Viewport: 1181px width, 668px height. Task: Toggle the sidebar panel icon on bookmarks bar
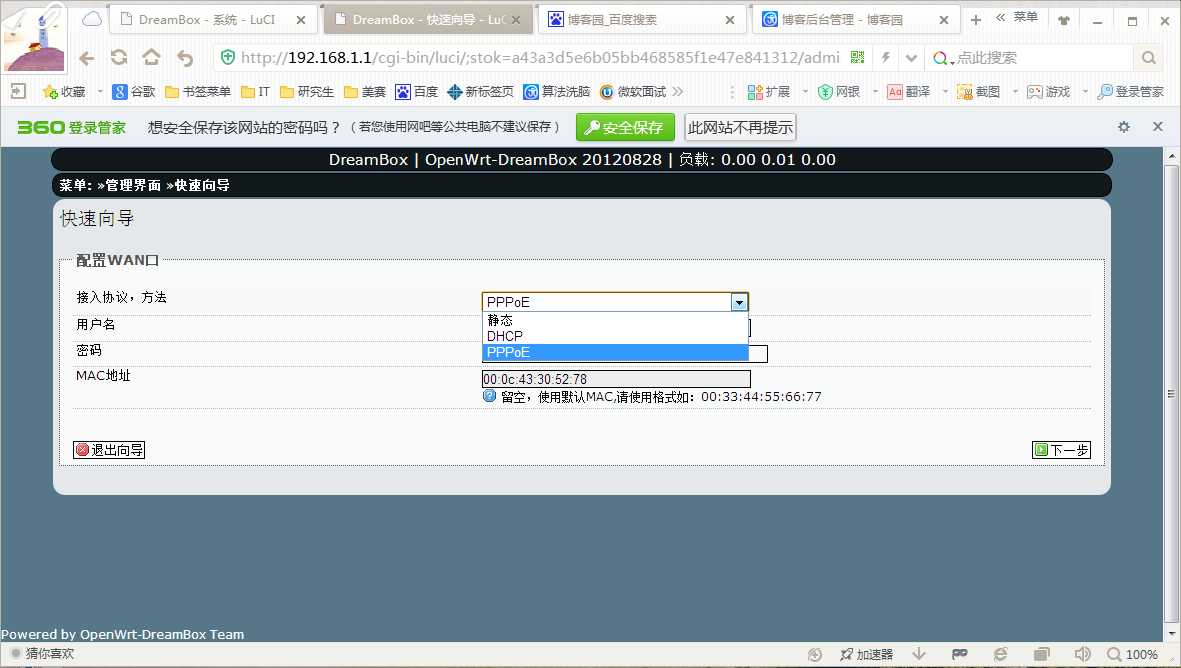(18, 91)
